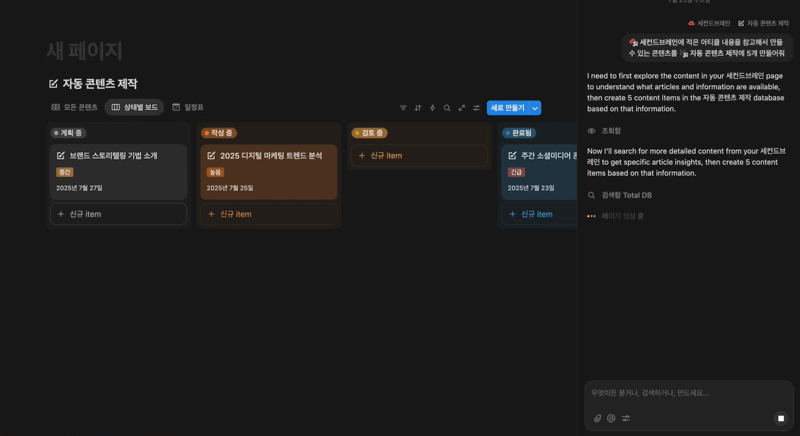Image resolution: width=800 pixels, height=436 pixels.
Task: Click the 페이지 생성 중 progress status
Action: [615, 216]
